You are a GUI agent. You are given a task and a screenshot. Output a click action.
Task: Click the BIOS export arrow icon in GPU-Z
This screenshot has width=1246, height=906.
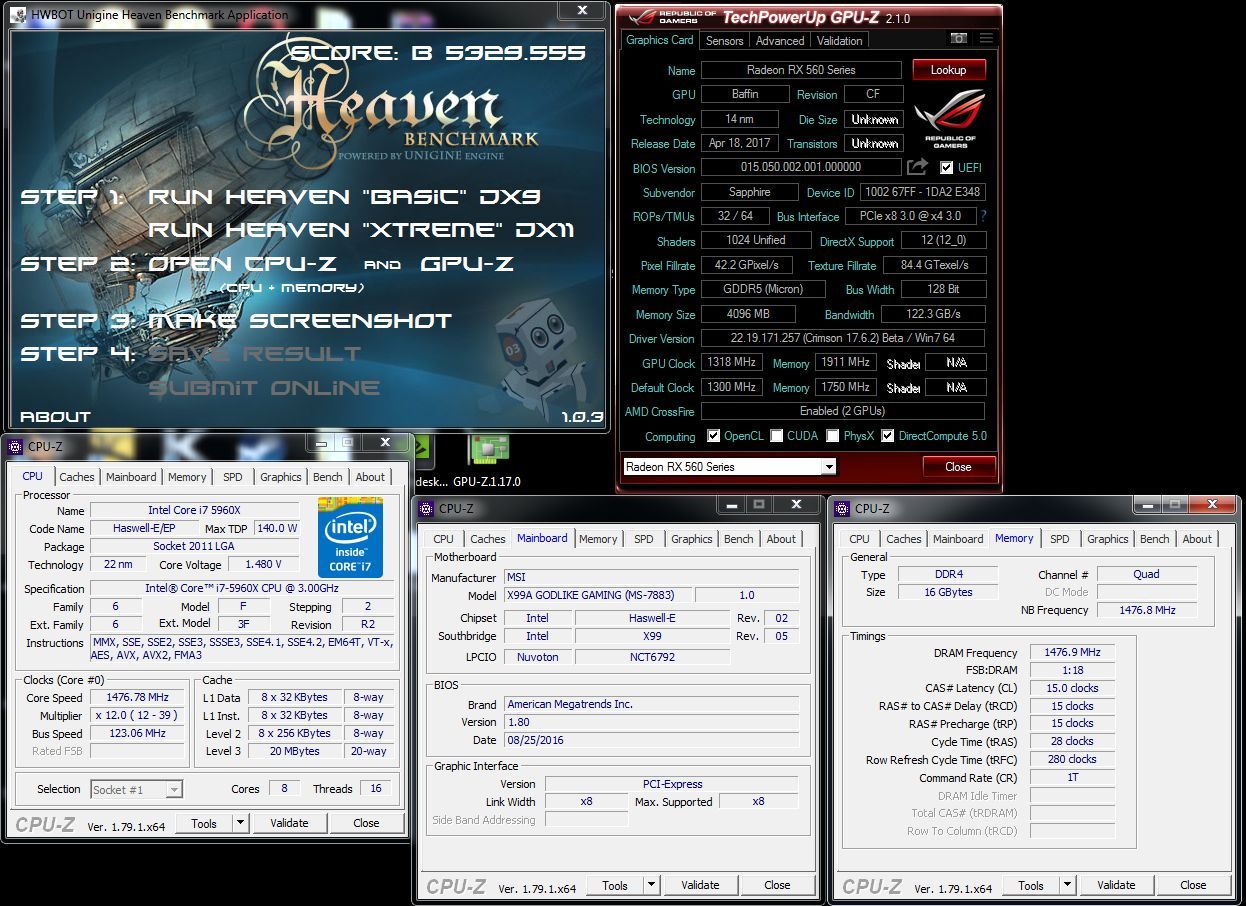tap(917, 167)
